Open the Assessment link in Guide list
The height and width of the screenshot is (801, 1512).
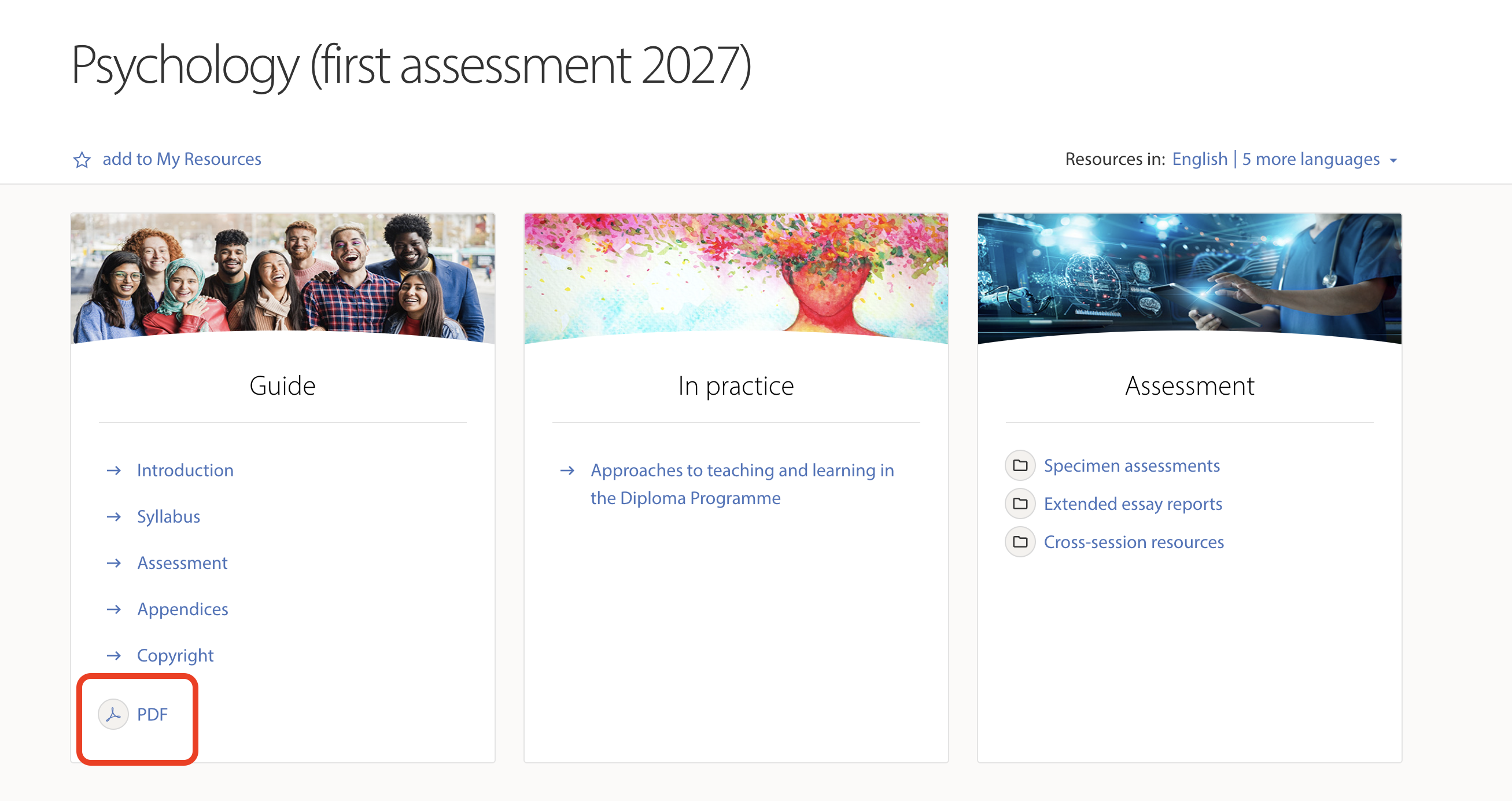click(182, 563)
